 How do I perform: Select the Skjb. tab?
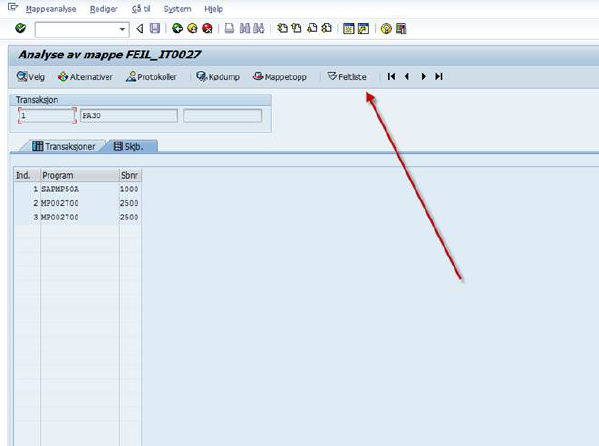point(129,146)
